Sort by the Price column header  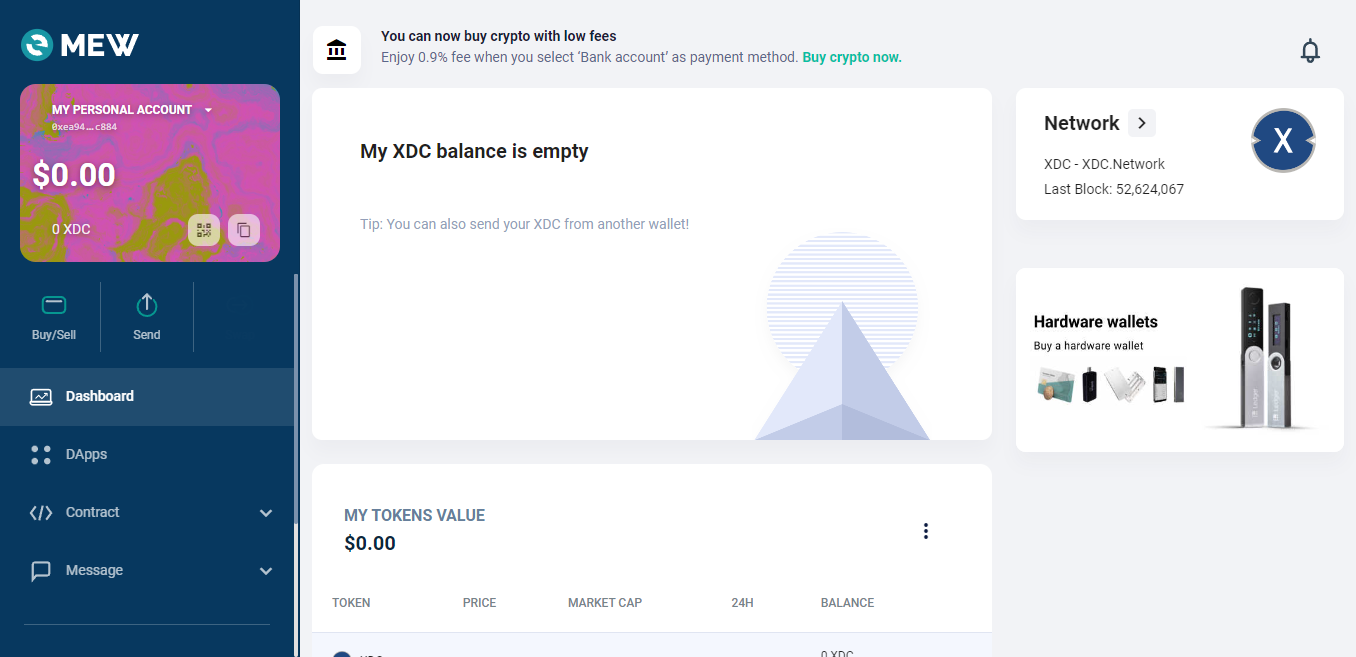(x=479, y=603)
